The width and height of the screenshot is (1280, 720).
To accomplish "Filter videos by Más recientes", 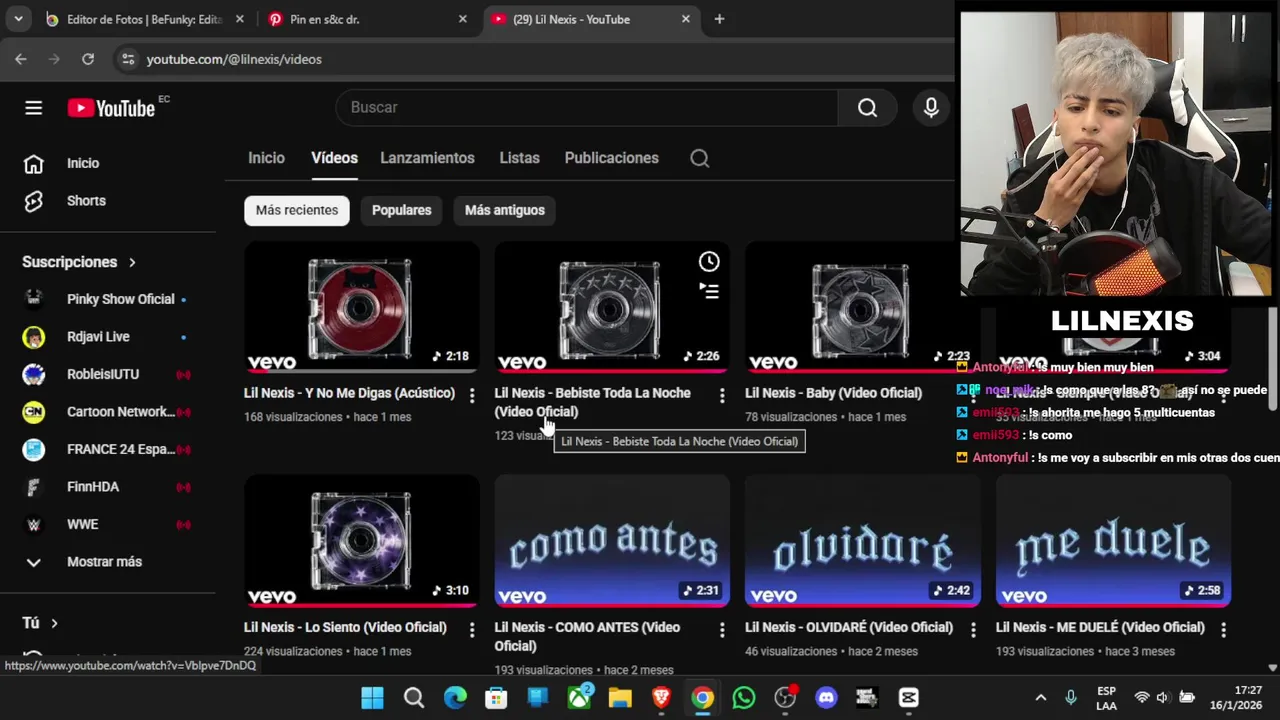I will pos(297,210).
